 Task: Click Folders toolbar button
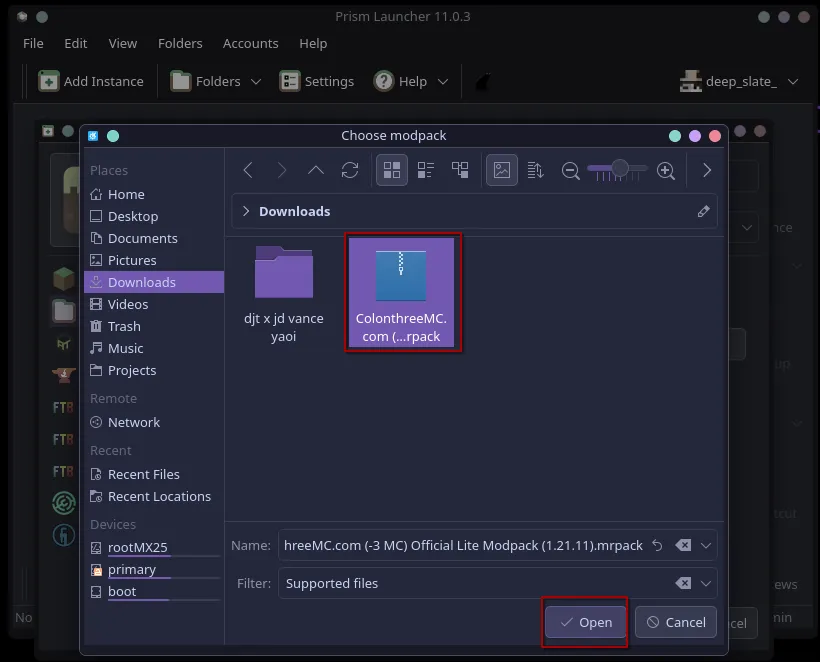[x=206, y=82]
